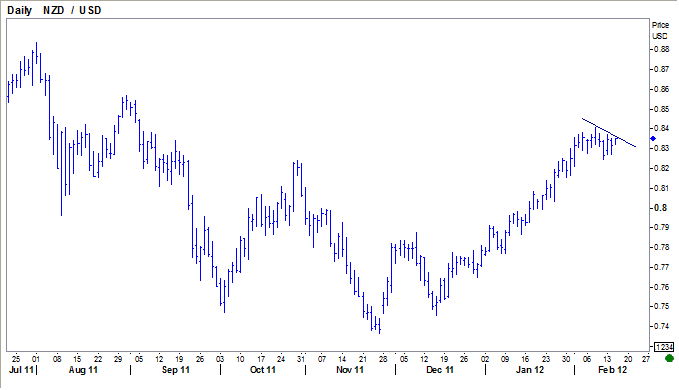Click the Daily interval label
Screen dimensions: 679x390
click(x=19, y=10)
